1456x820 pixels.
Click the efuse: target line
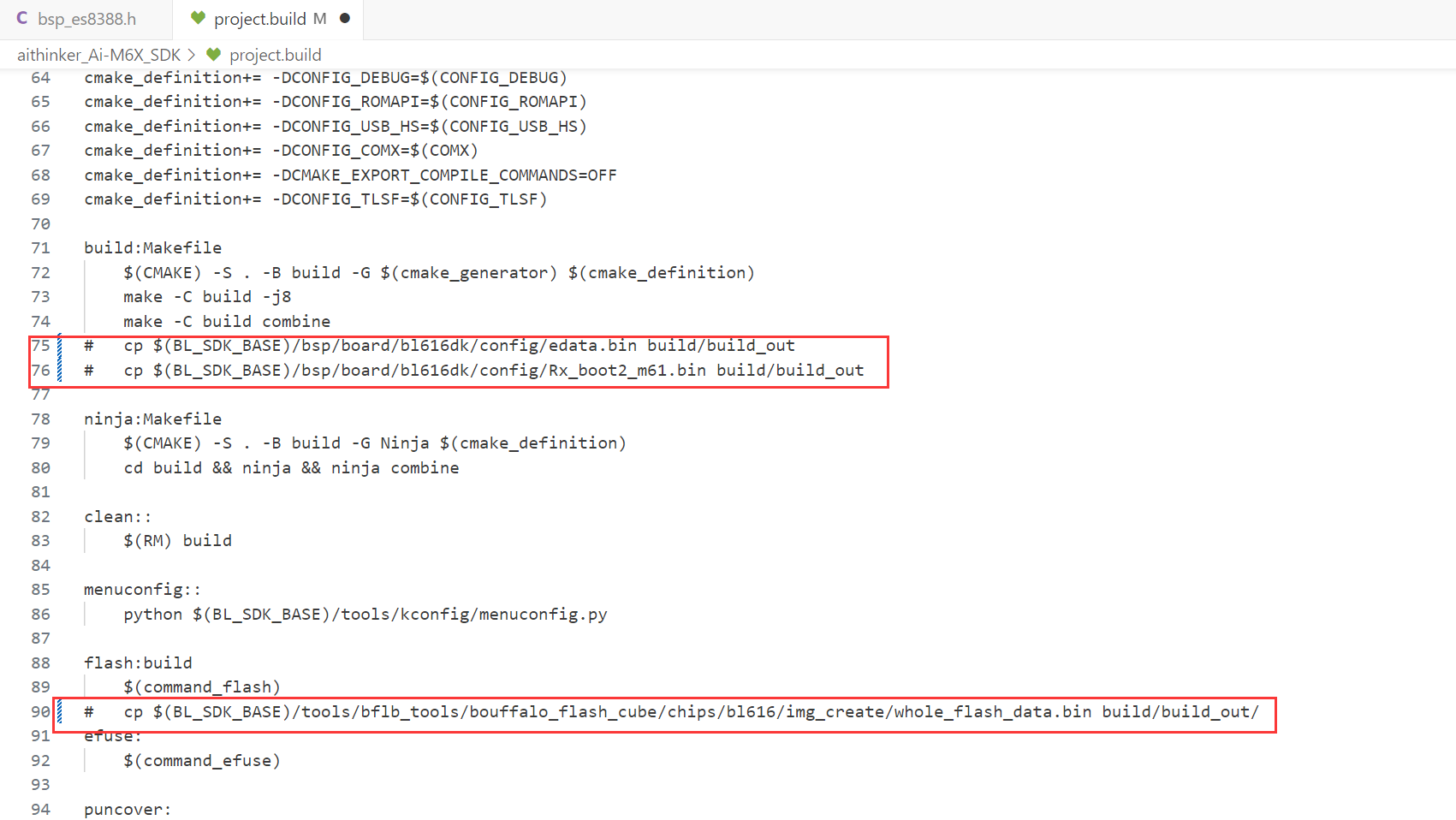pos(112,736)
